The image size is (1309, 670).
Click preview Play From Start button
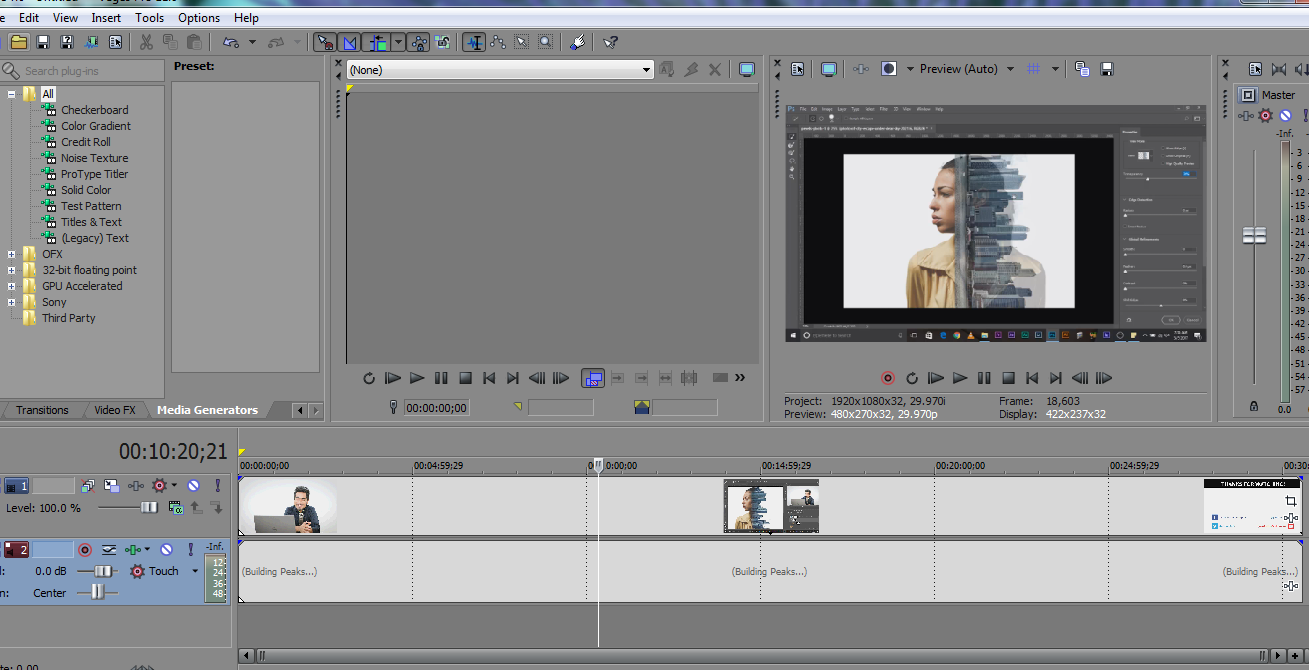936,378
